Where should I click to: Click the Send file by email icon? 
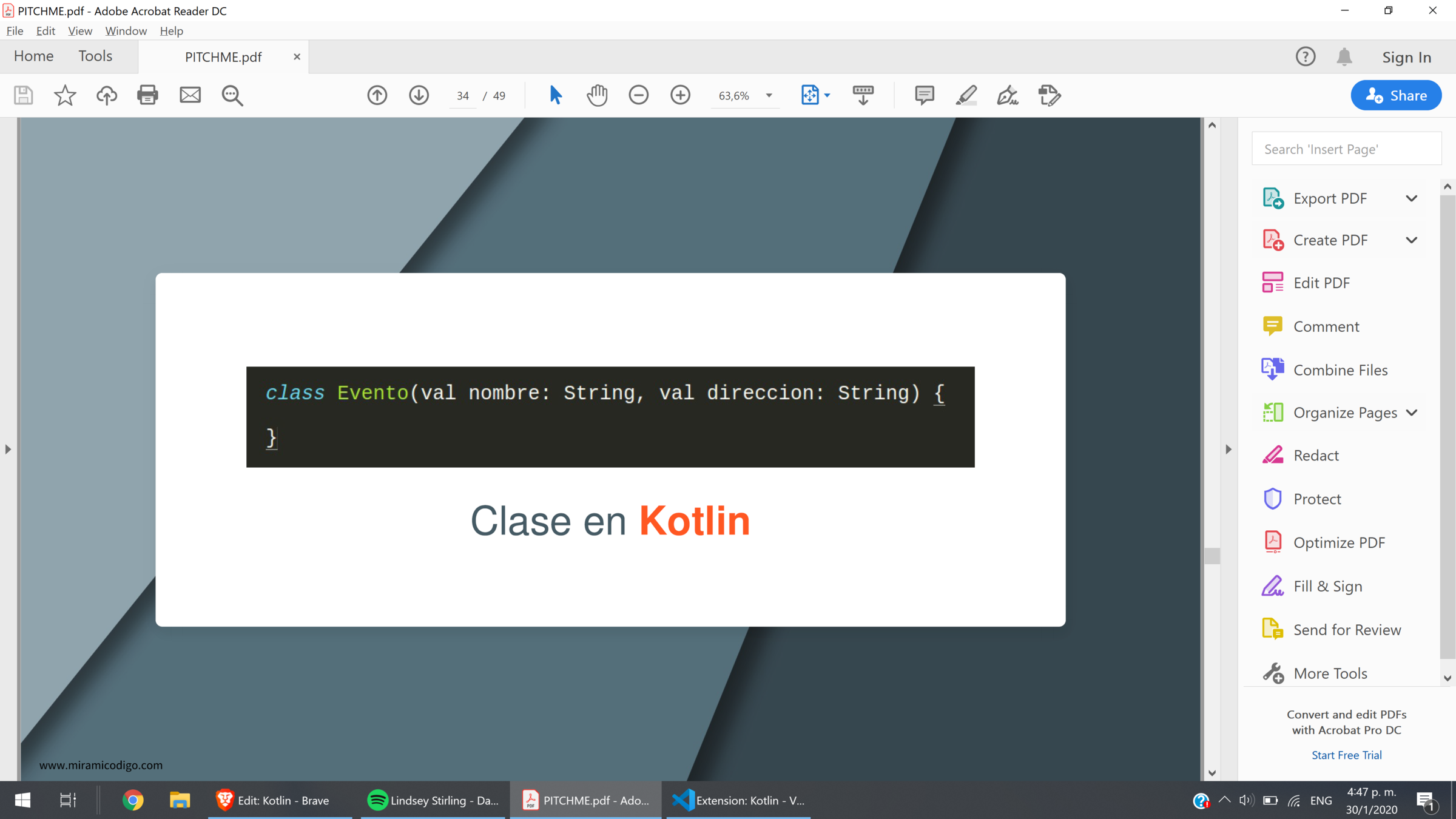coord(190,95)
